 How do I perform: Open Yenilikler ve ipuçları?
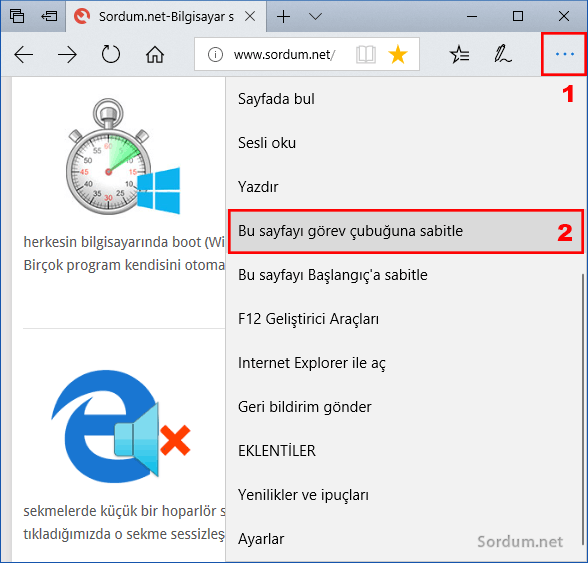tap(404, 495)
